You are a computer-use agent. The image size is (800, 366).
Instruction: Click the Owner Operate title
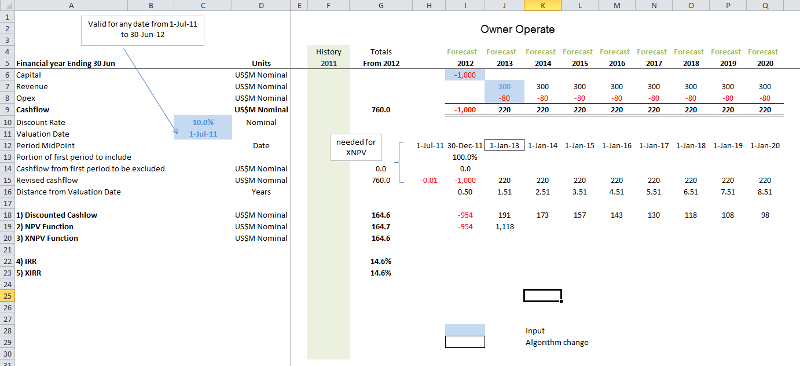(517, 30)
